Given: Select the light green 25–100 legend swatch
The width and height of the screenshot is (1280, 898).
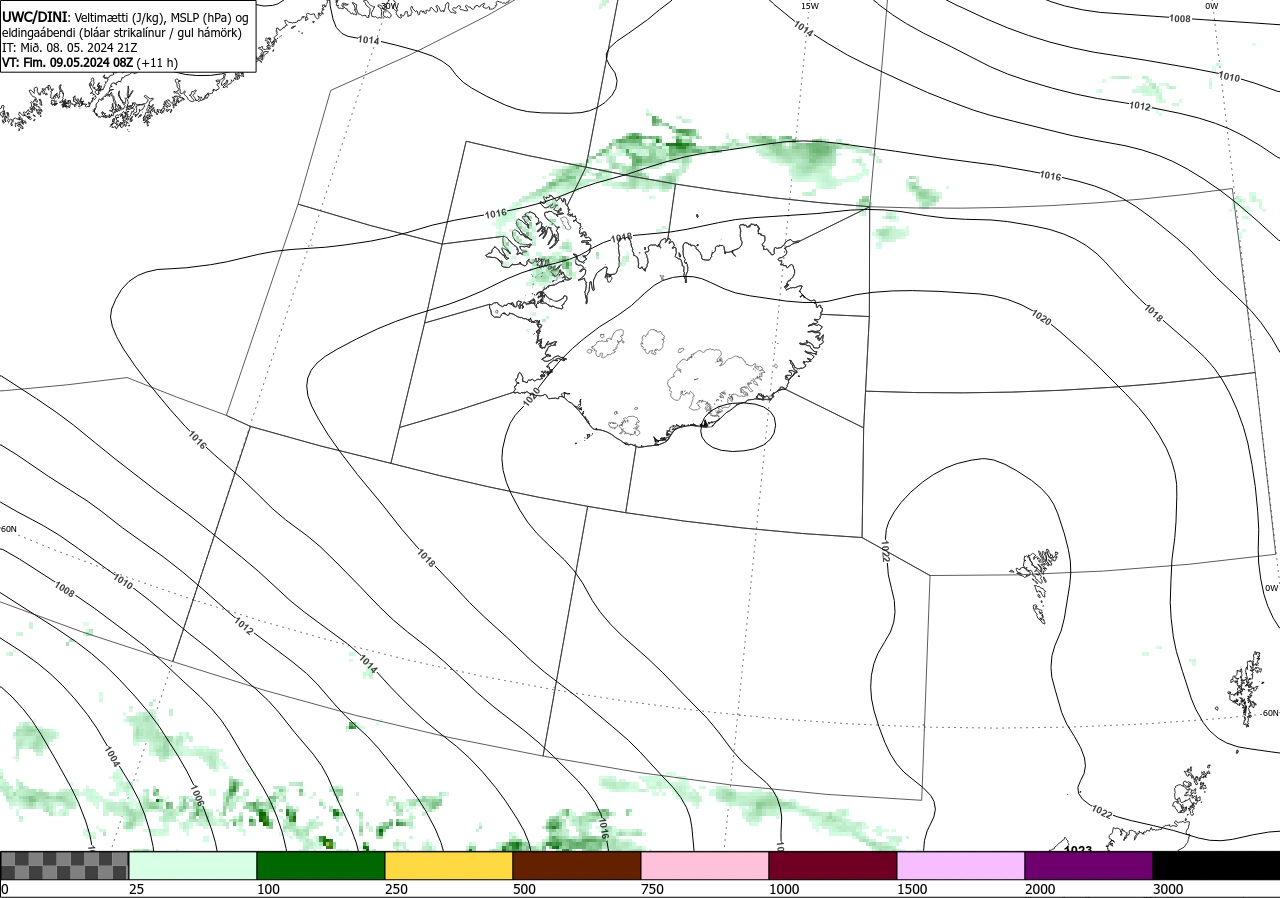Looking at the screenshot, I should (193, 865).
